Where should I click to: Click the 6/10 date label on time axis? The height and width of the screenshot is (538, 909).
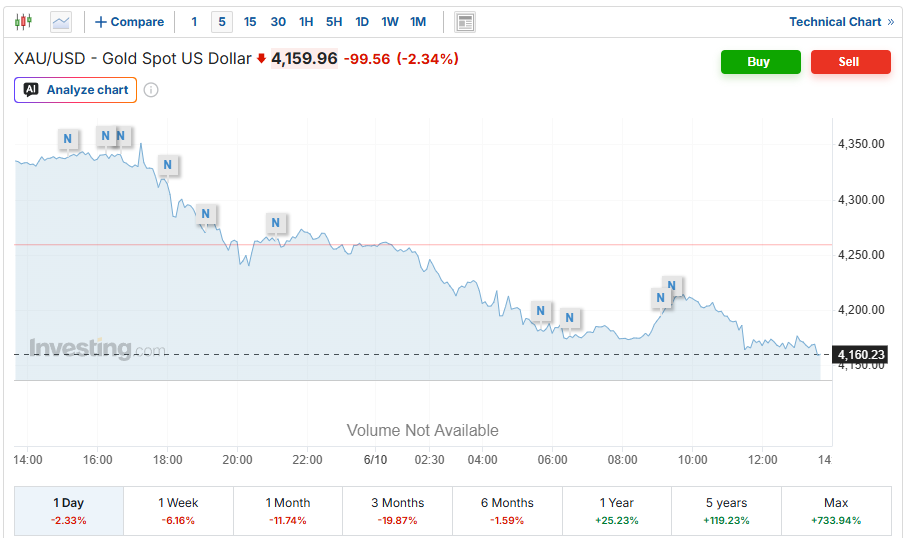pyautogui.click(x=376, y=460)
